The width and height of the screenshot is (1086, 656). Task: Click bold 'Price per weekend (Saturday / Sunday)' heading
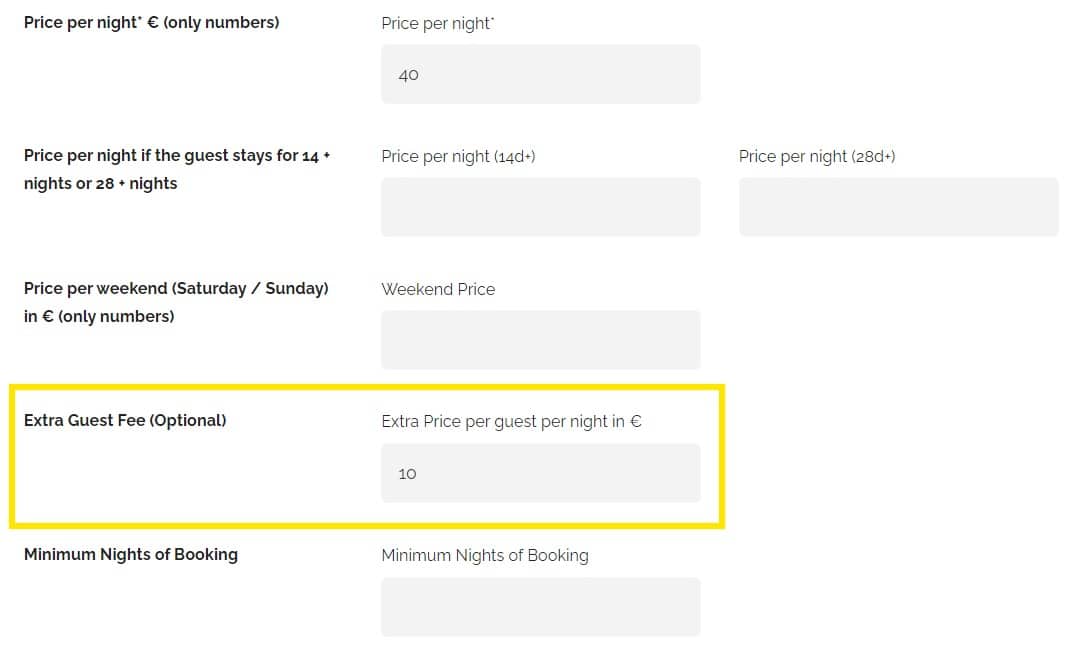176,289
